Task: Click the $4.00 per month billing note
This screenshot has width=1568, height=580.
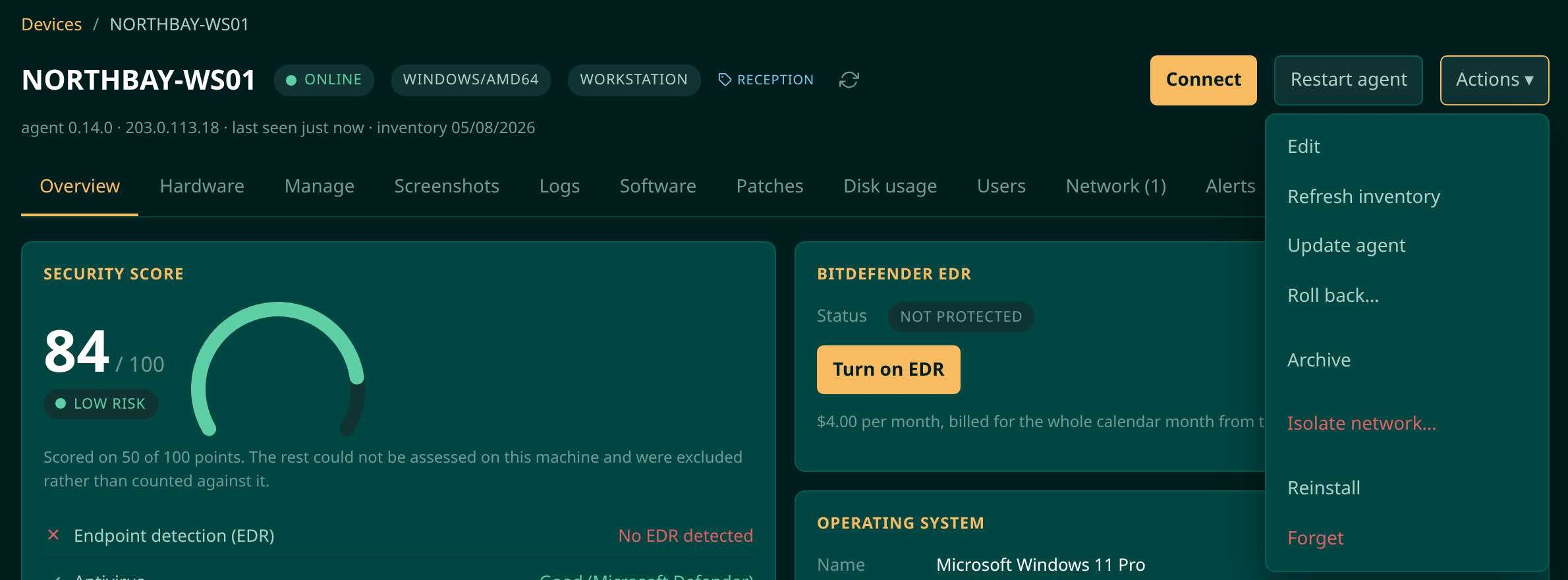Action: 1040,421
